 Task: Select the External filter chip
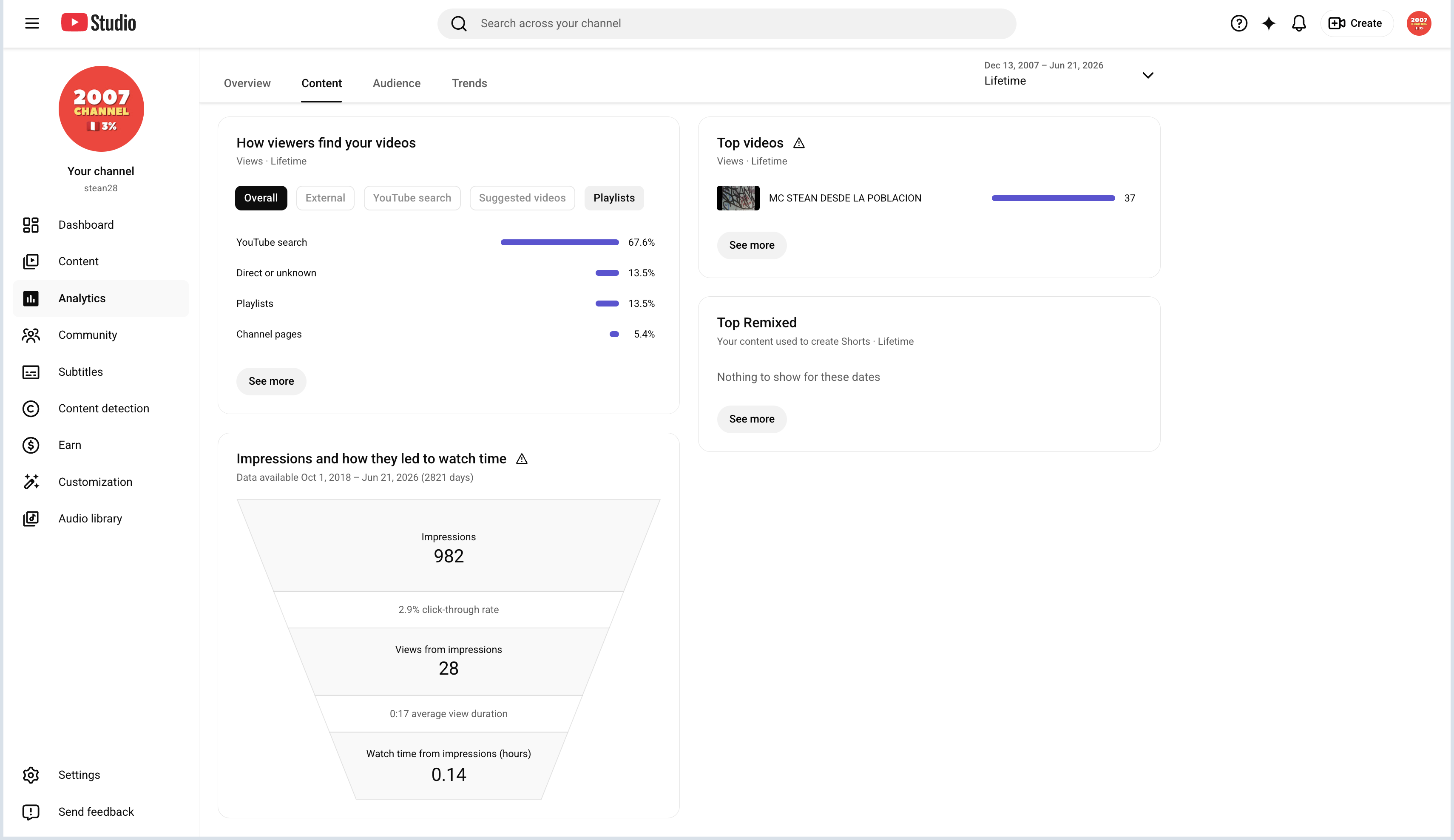click(x=325, y=198)
